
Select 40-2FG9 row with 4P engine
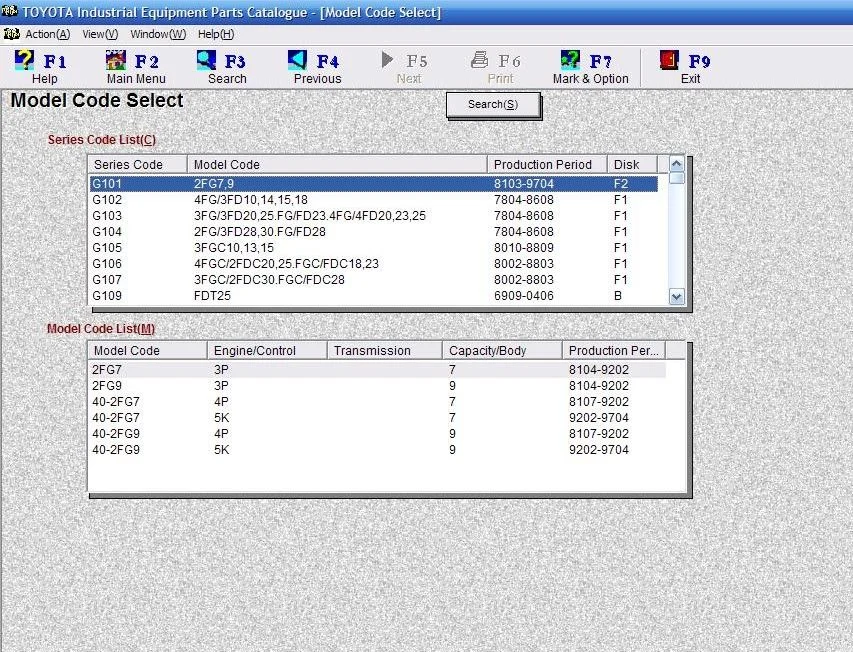(x=377, y=434)
